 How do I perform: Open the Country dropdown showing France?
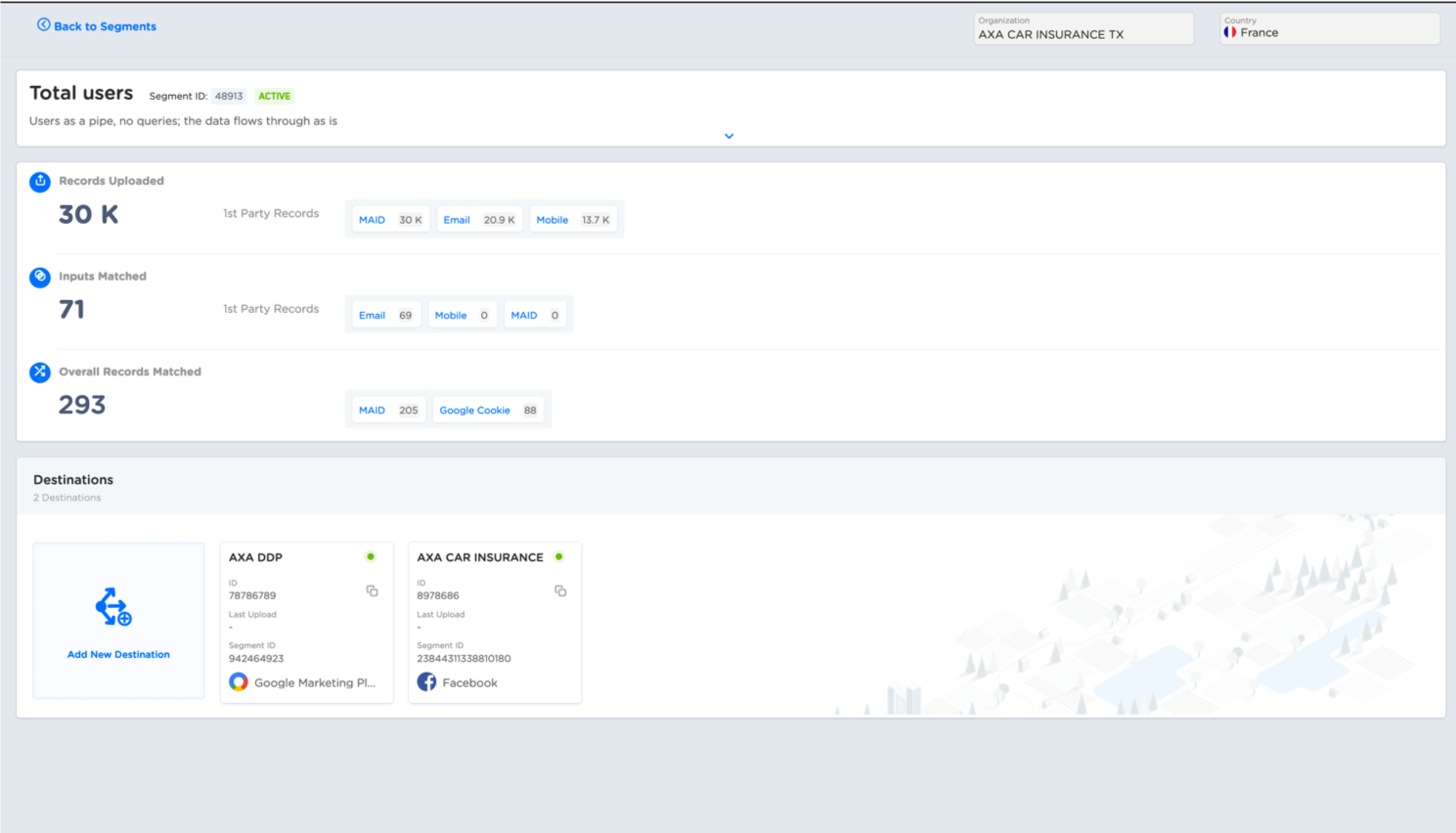tap(1329, 28)
